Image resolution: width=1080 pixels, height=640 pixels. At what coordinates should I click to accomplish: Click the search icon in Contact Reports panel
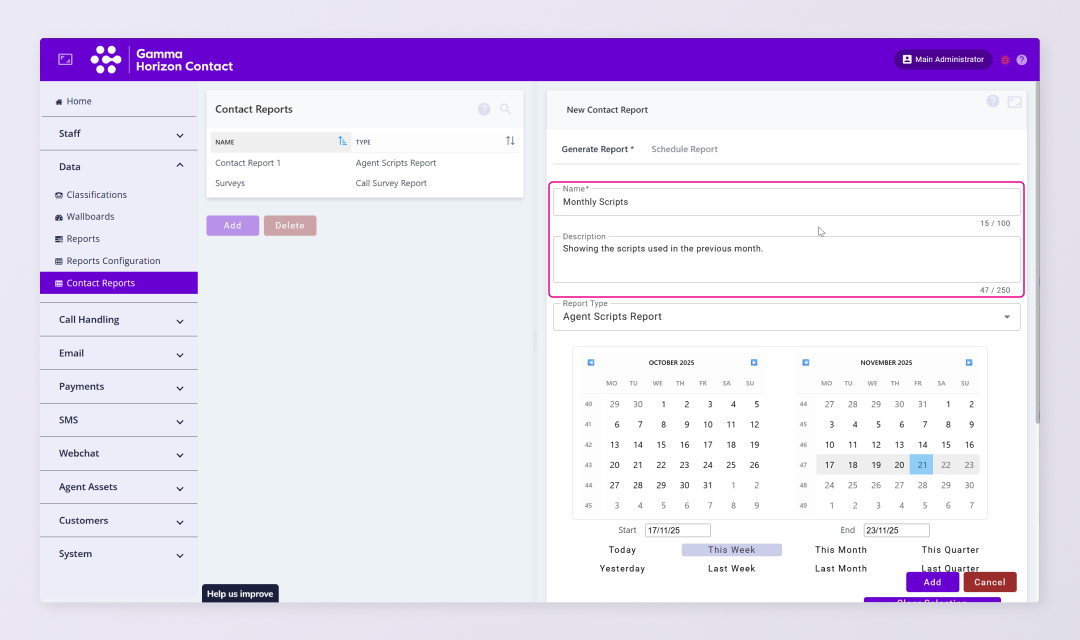coord(505,109)
